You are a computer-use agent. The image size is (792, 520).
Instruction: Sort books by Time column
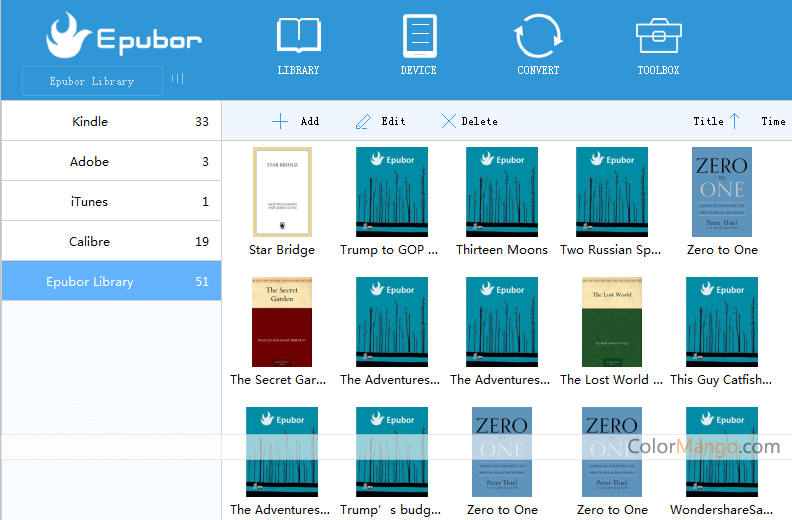[773, 121]
